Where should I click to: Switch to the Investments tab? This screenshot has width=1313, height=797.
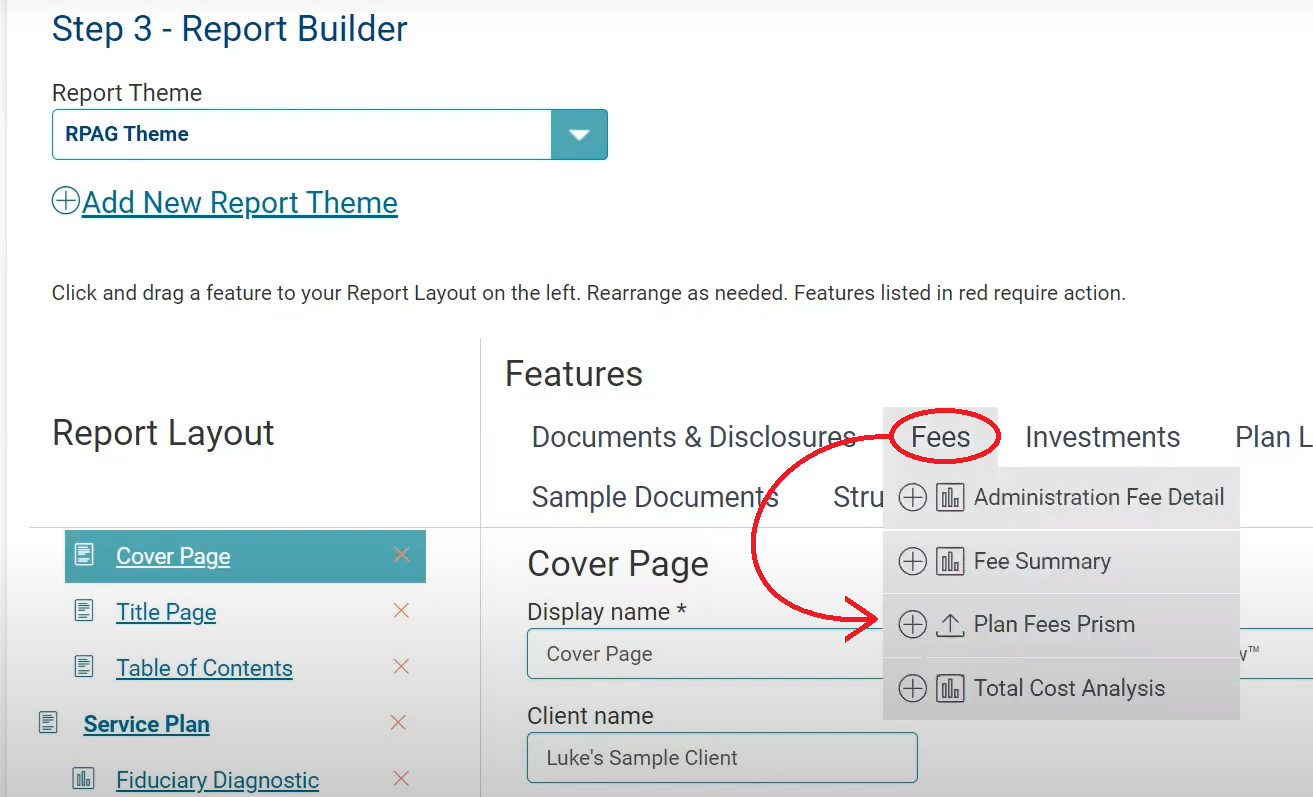tap(1102, 437)
